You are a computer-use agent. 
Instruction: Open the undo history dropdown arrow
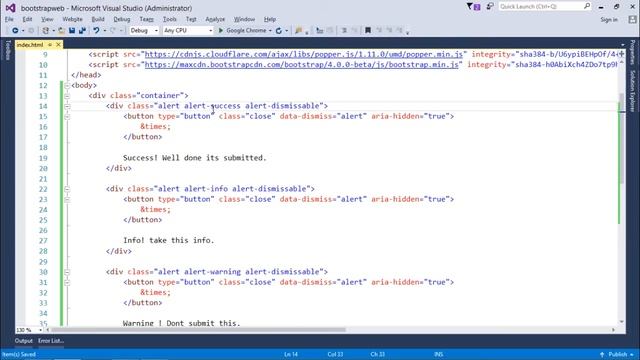104,31
